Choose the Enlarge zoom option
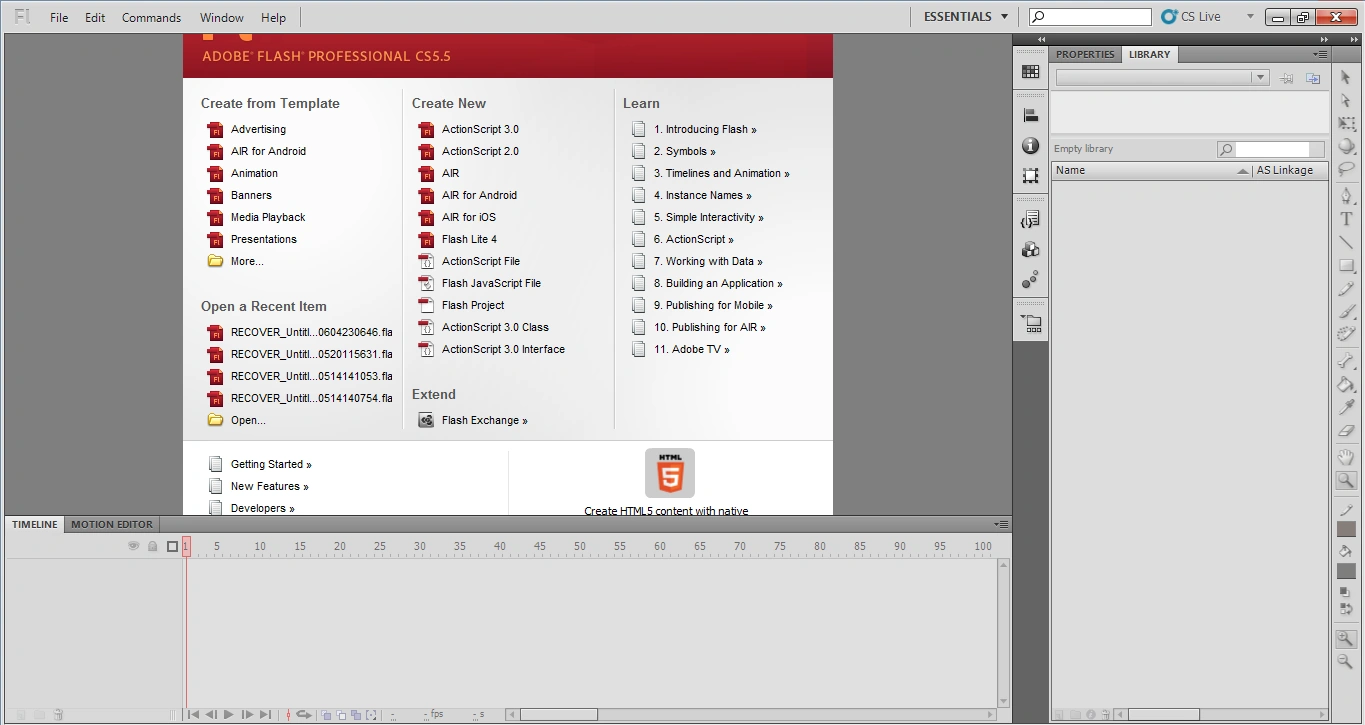 pos(1346,639)
